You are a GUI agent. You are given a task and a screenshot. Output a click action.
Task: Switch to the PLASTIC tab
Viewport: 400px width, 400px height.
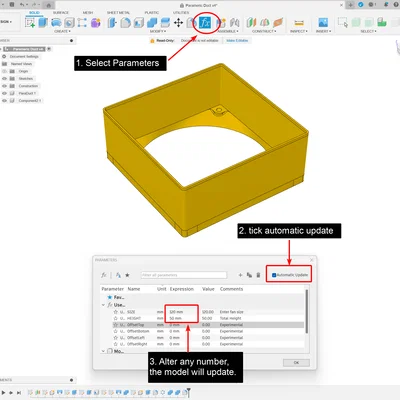click(152, 13)
